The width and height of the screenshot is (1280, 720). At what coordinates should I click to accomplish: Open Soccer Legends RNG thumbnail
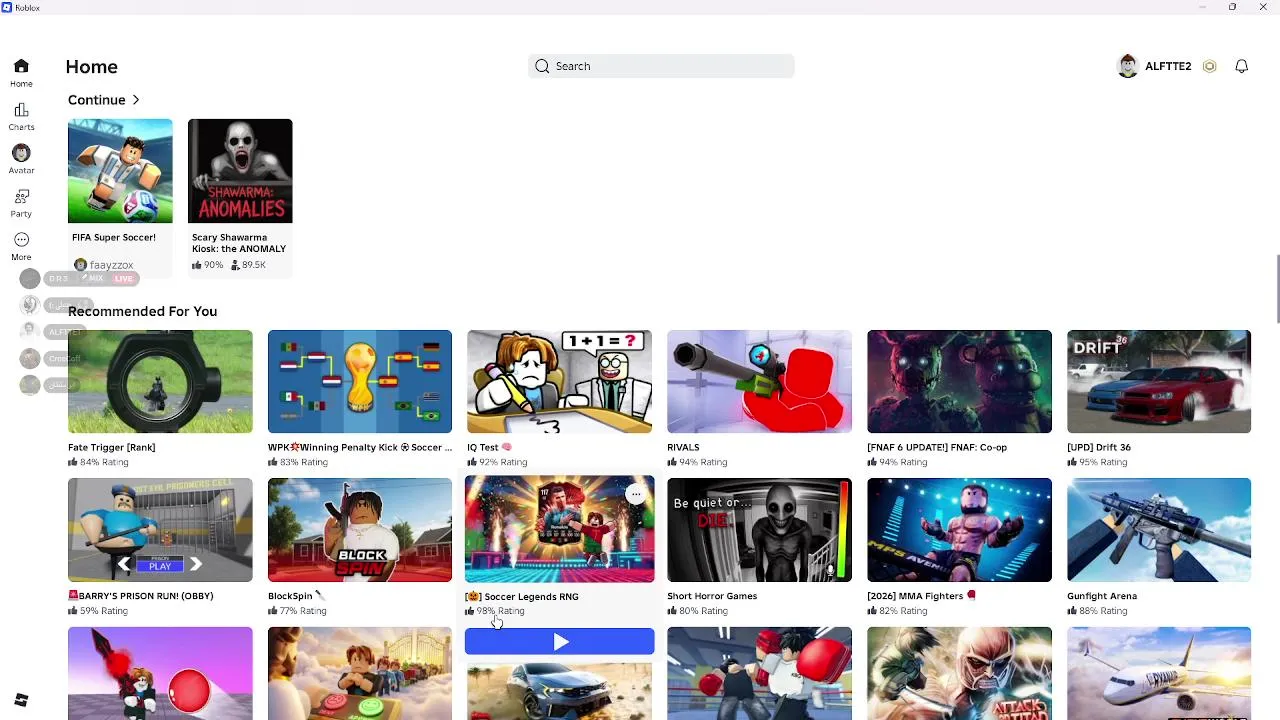560,529
